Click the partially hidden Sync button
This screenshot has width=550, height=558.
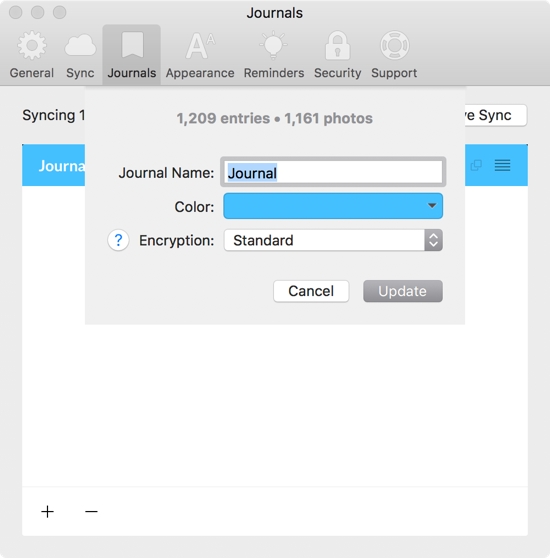tap(496, 115)
